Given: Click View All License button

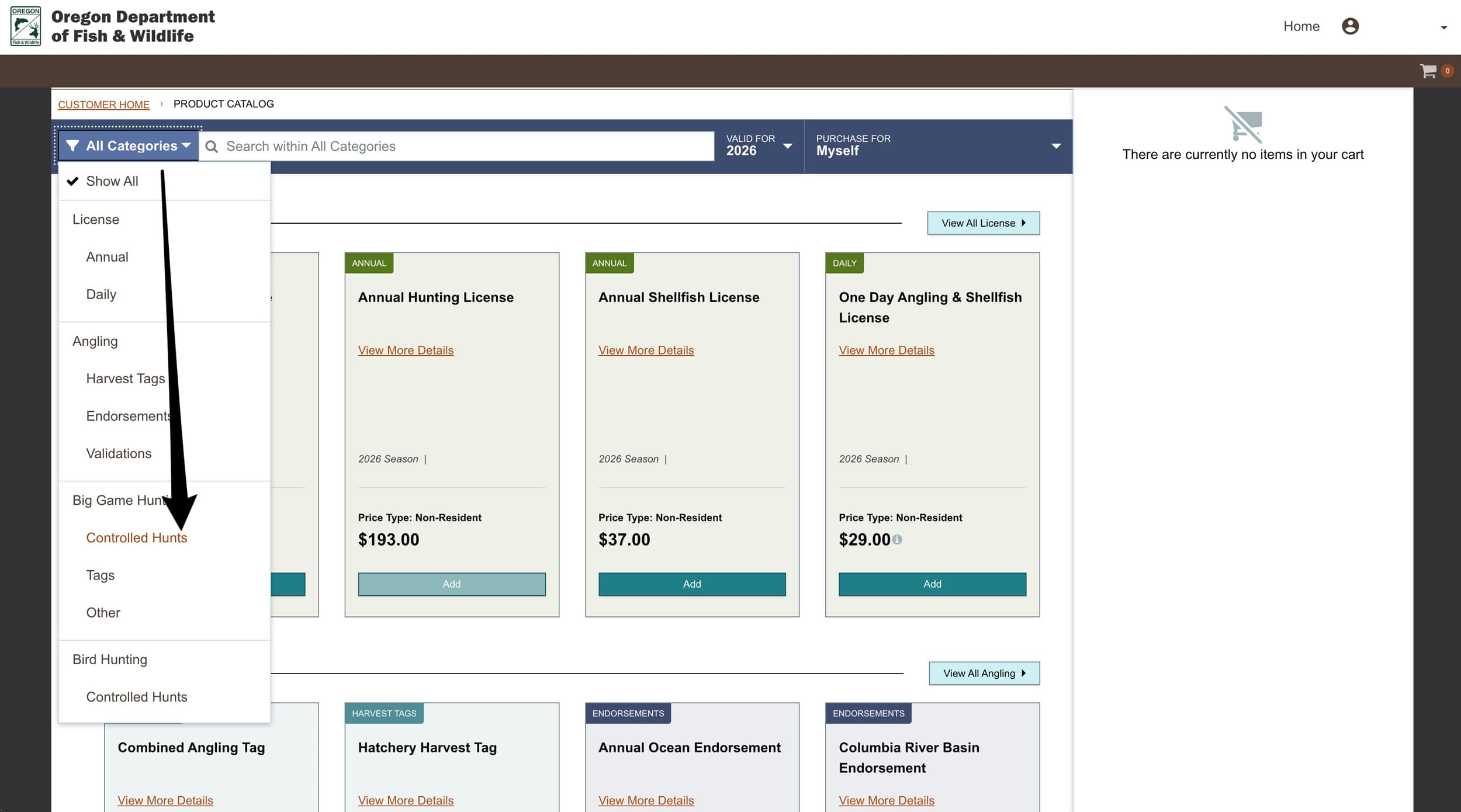Looking at the screenshot, I should tap(983, 223).
